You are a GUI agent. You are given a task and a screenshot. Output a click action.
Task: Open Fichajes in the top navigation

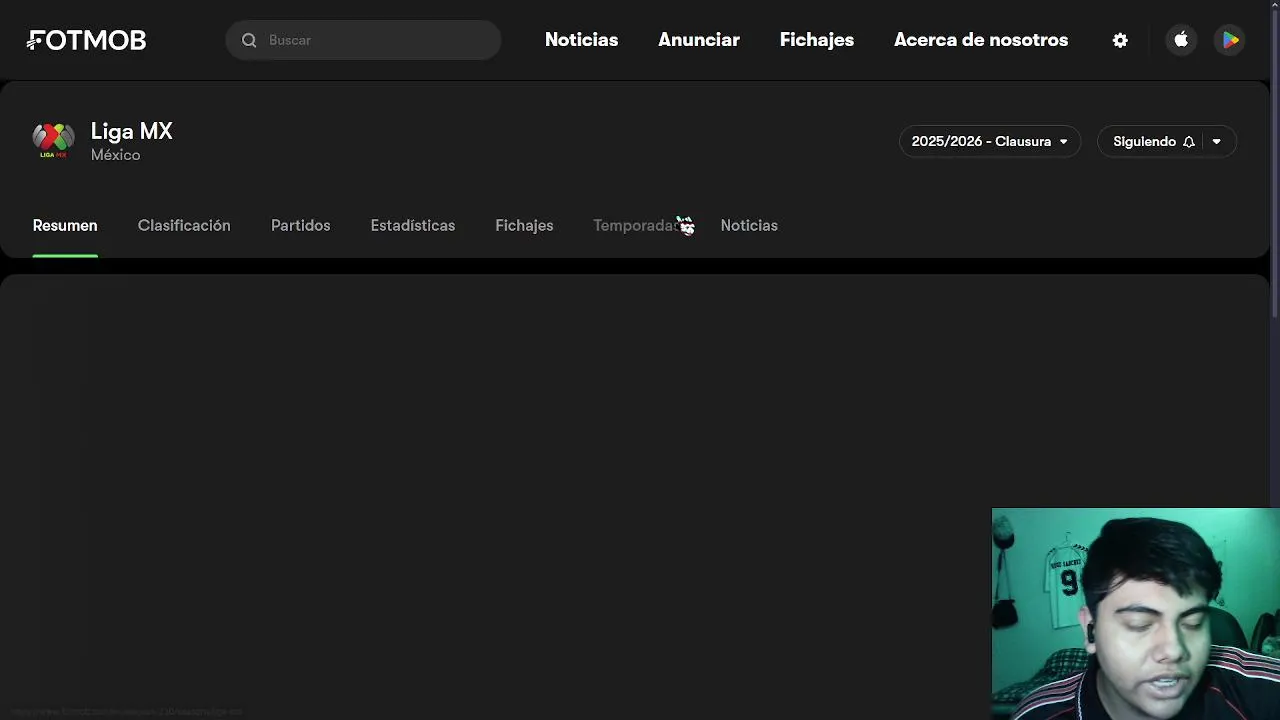pos(817,40)
